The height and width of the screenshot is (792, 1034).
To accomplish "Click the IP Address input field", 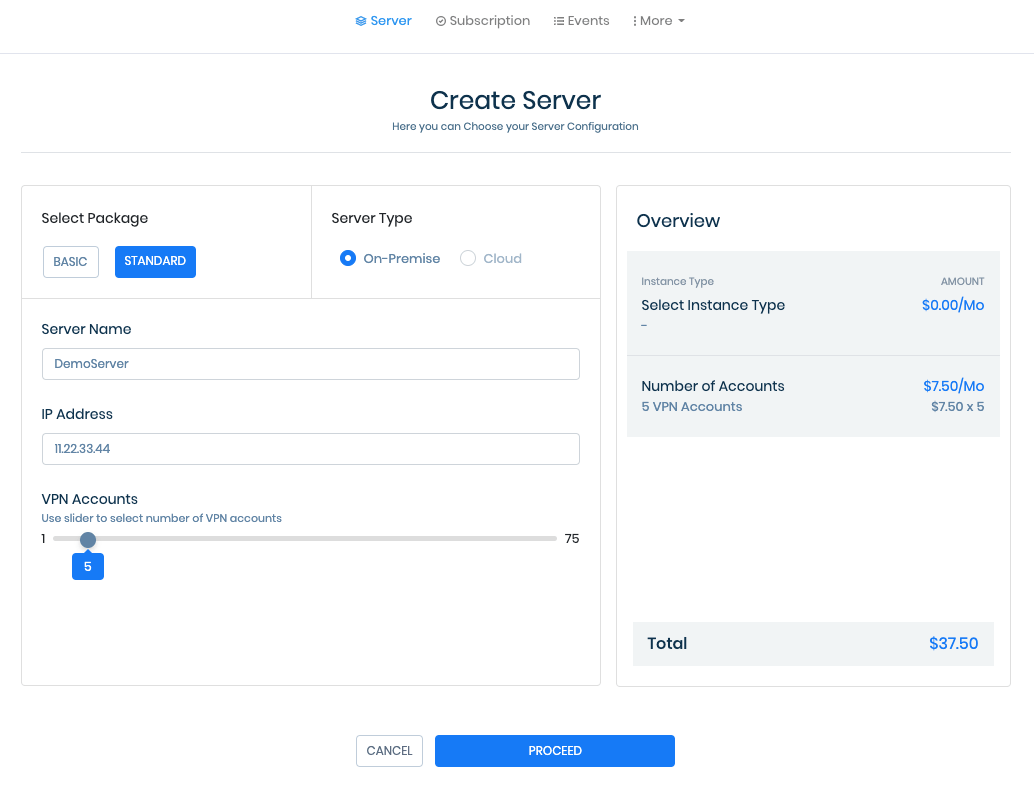I will click(310, 449).
